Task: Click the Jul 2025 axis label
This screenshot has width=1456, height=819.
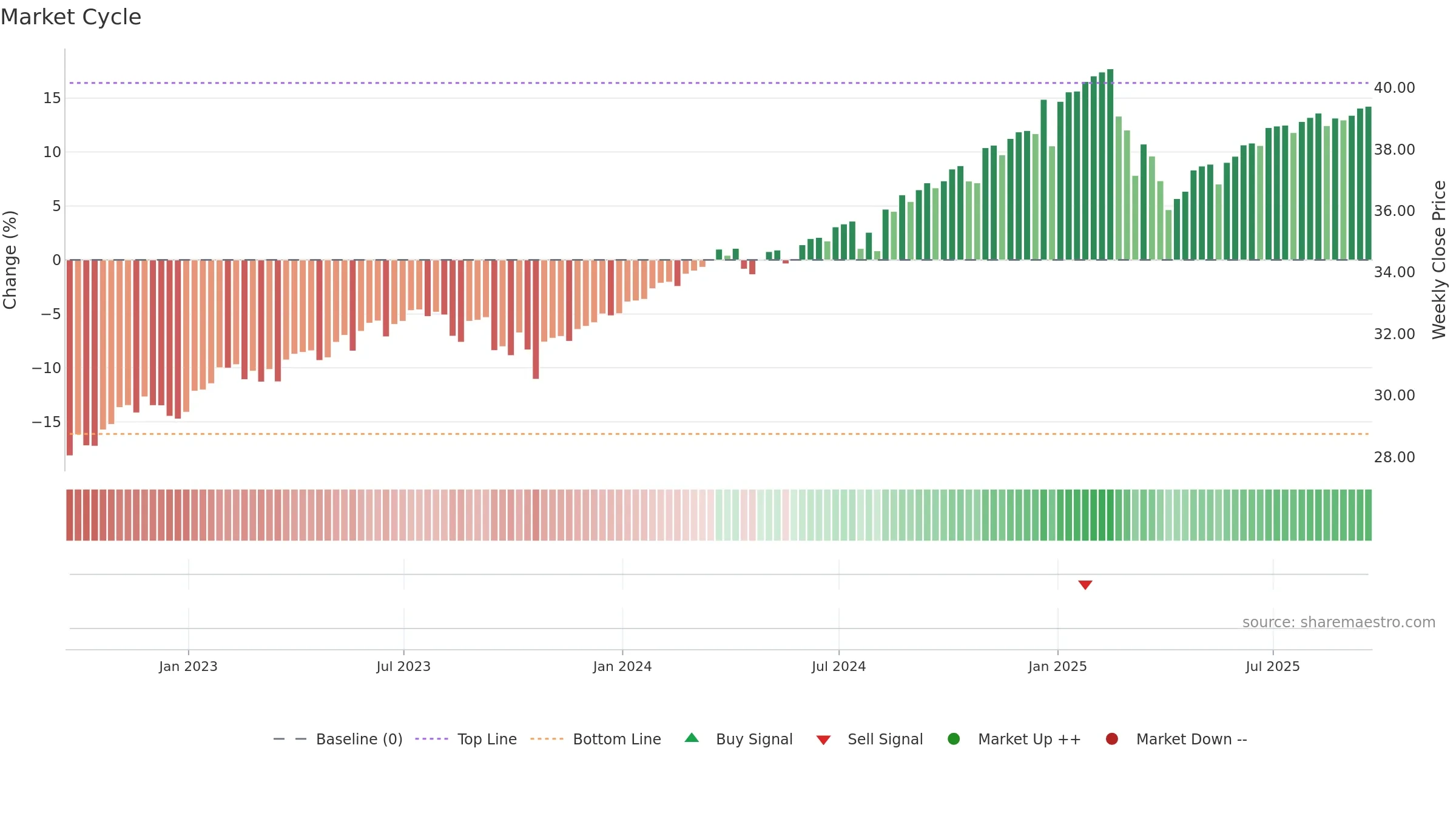Action: (1273, 666)
